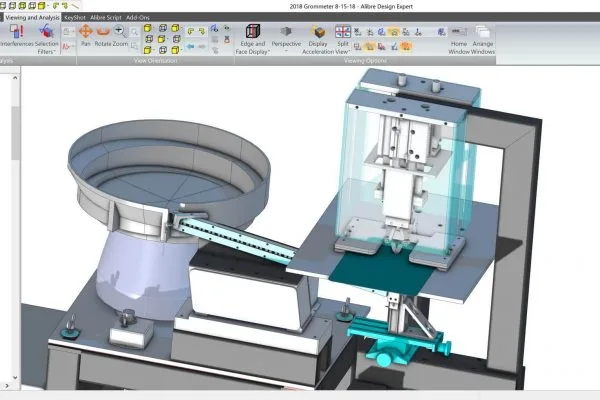
Task: Click the View Orientation group label
Action: (155, 60)
